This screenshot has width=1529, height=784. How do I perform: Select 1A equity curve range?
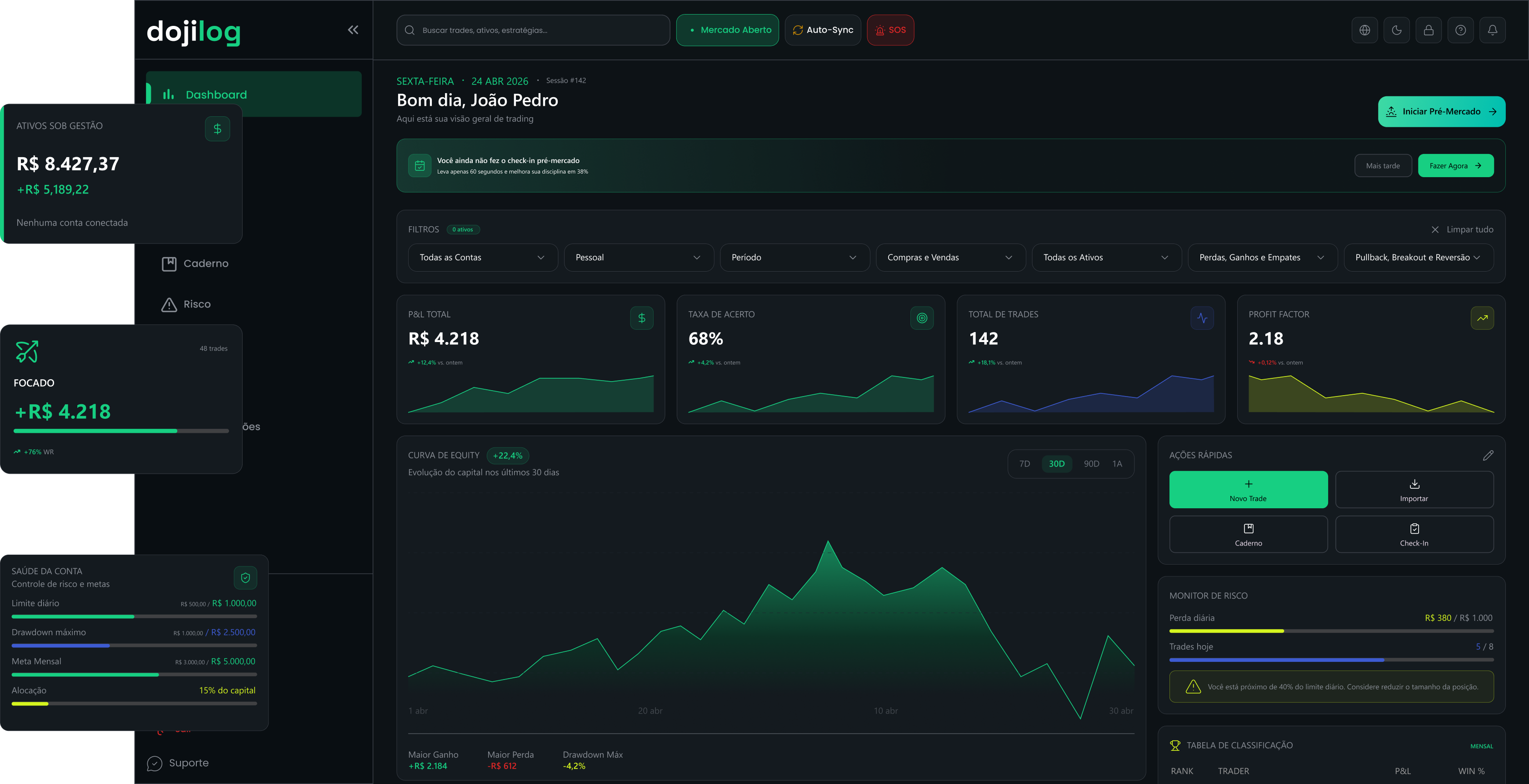click(x=1117, y=464)
